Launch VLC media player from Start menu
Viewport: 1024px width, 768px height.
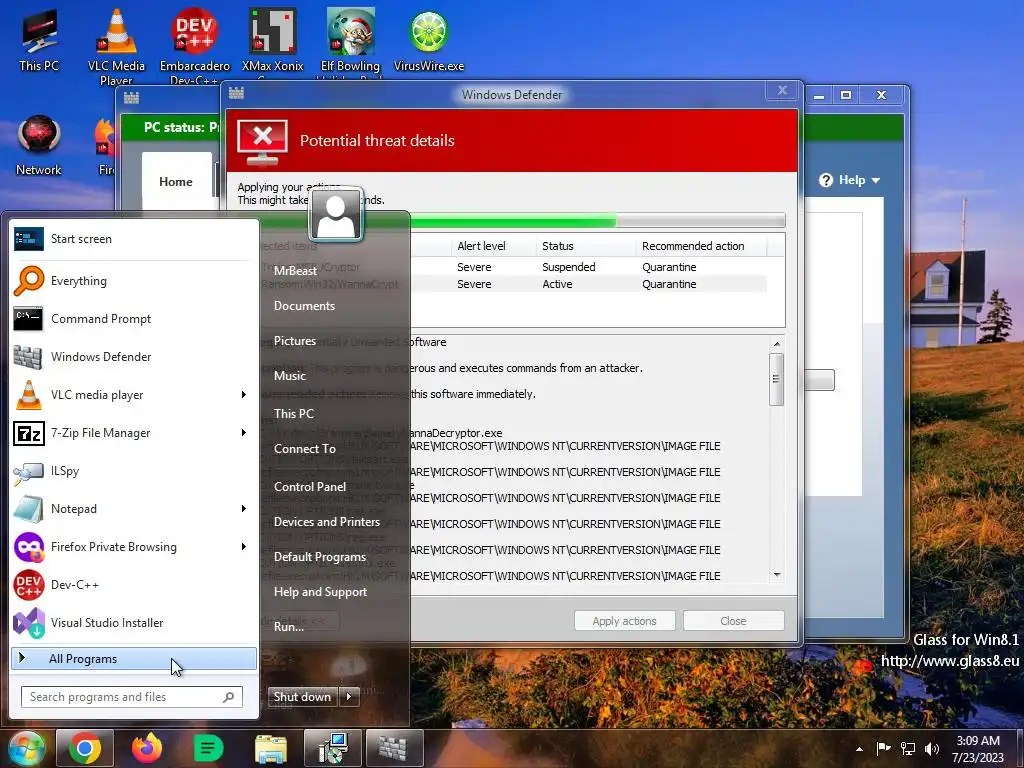click(124, 394)
